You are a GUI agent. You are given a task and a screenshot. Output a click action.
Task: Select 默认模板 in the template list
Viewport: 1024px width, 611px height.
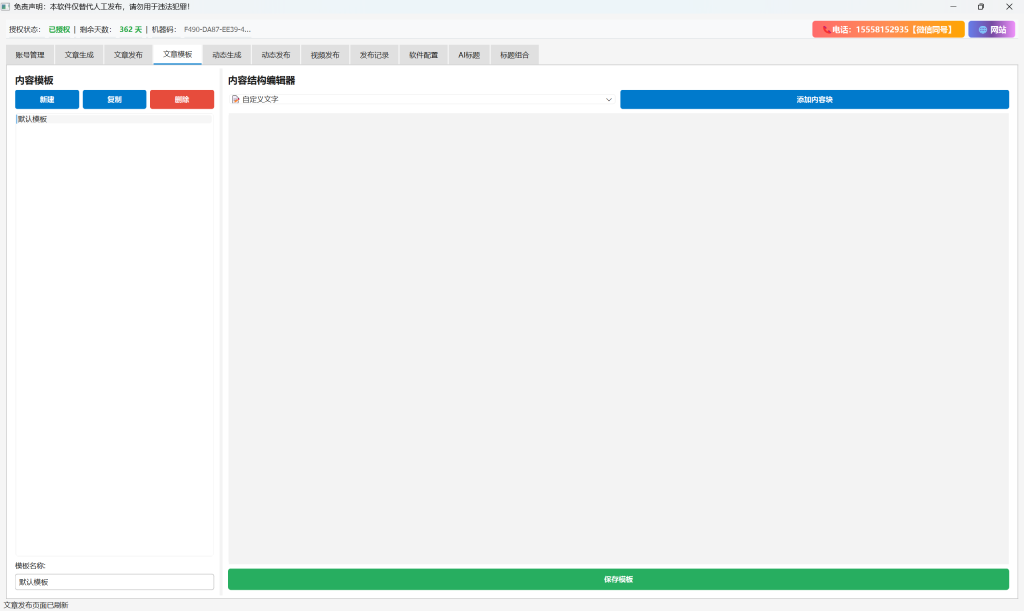[x=113, y=119]
